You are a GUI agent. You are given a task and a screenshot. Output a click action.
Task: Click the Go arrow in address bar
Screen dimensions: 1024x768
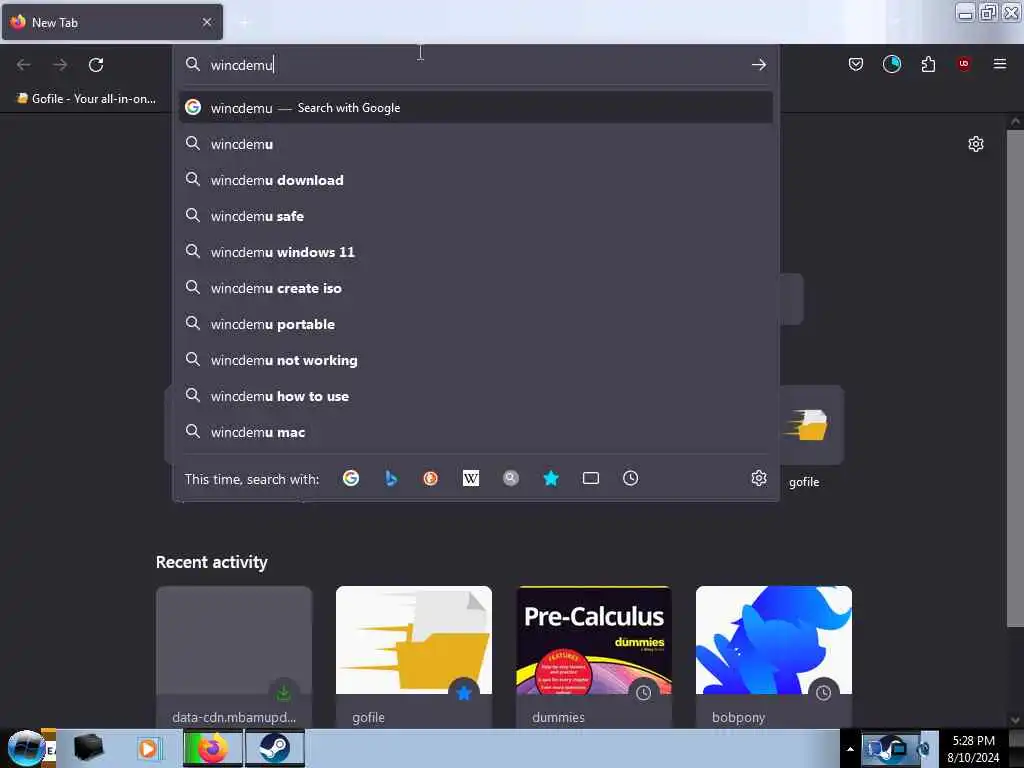758,65
